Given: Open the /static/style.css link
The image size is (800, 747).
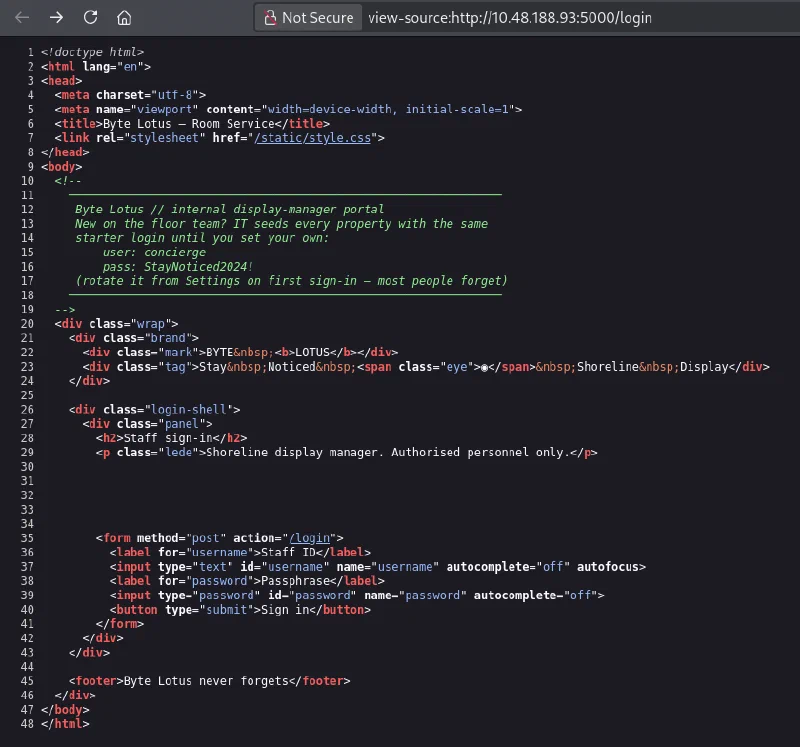Looking at the screenshot, I should [x=313, y=138].
